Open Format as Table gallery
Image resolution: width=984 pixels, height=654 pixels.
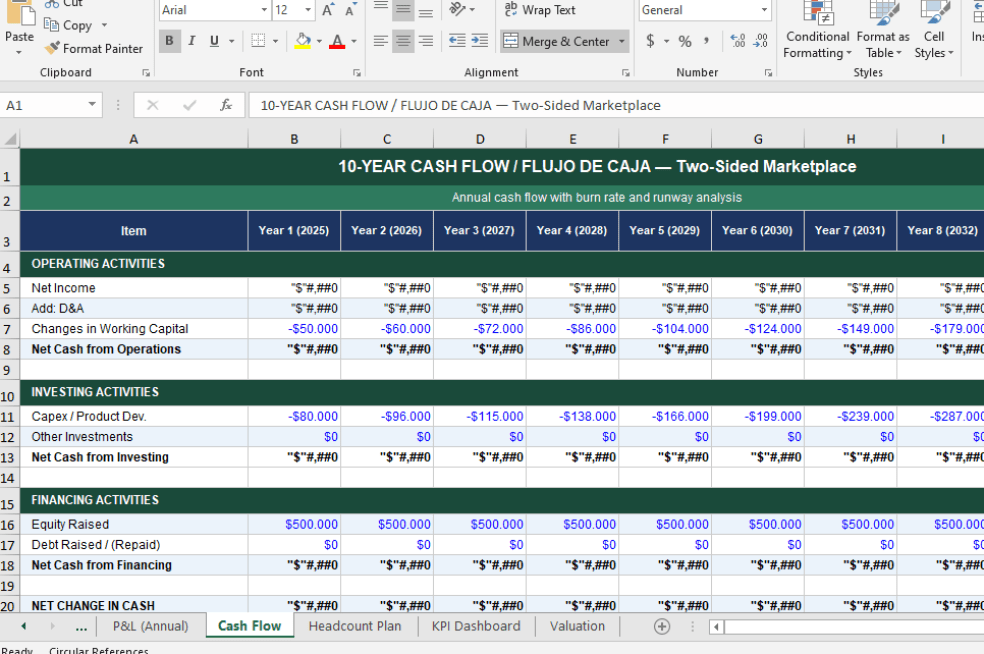[x=883, y=30]
